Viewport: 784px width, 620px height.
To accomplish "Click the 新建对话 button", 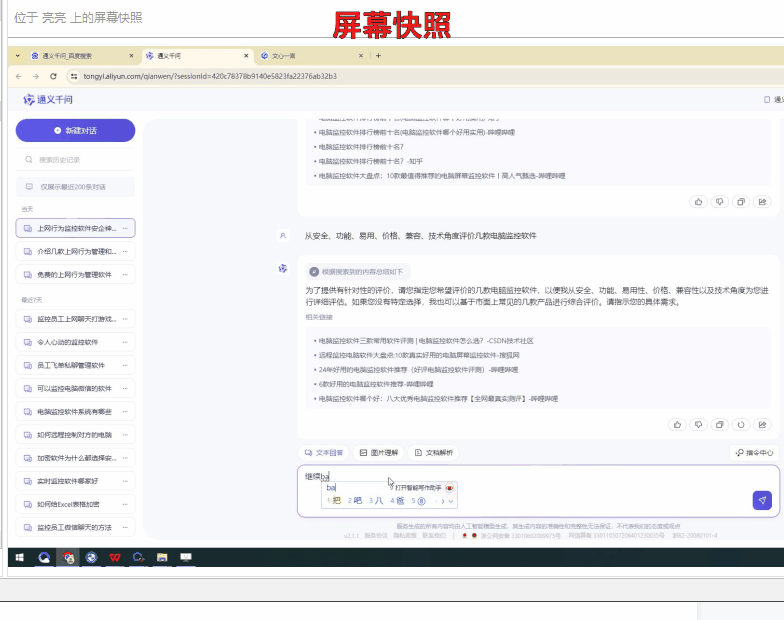I will pos(76,130).
